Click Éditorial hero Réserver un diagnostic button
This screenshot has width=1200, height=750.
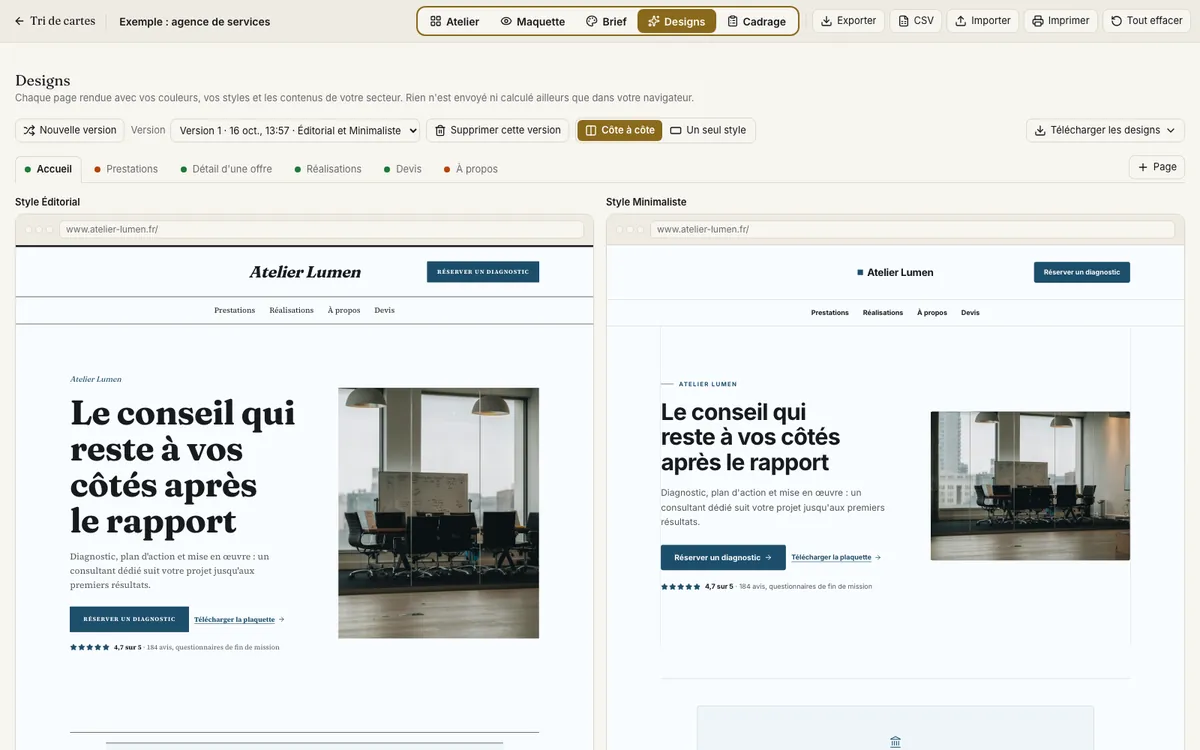tap(129, 619)
